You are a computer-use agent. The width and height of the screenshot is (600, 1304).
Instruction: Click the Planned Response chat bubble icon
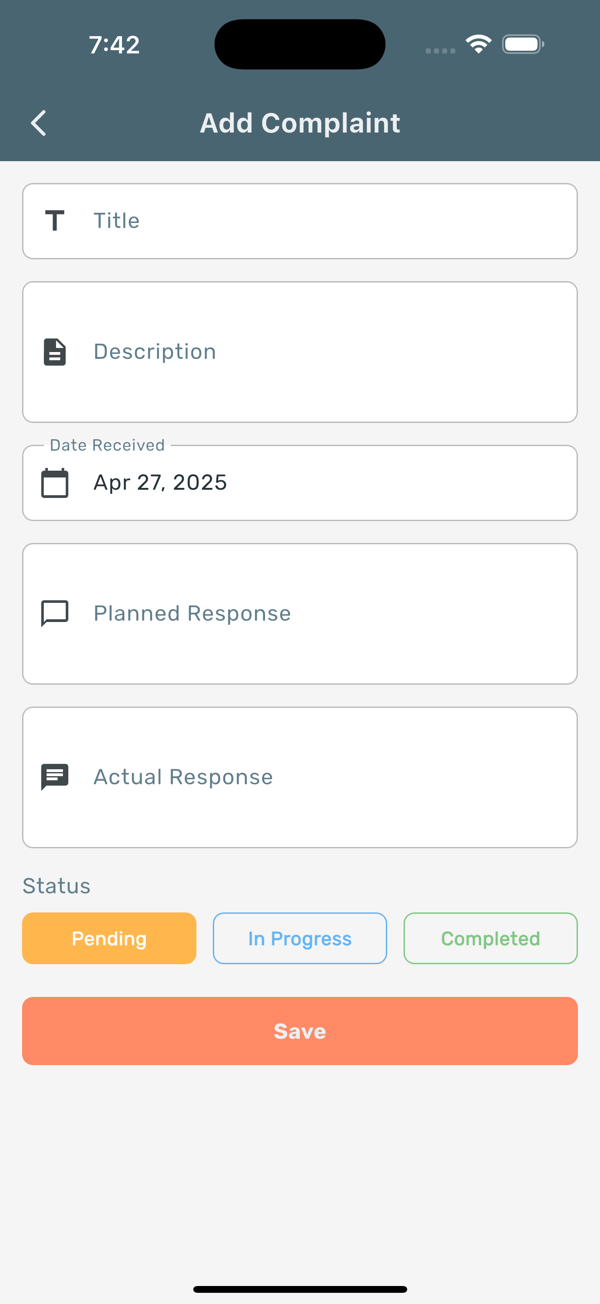point(55,614)
